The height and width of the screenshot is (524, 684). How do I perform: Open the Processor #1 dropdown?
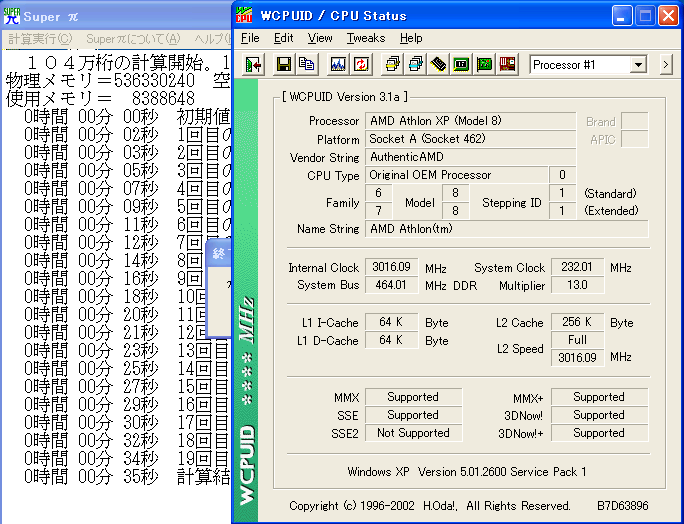click(638, 65)
